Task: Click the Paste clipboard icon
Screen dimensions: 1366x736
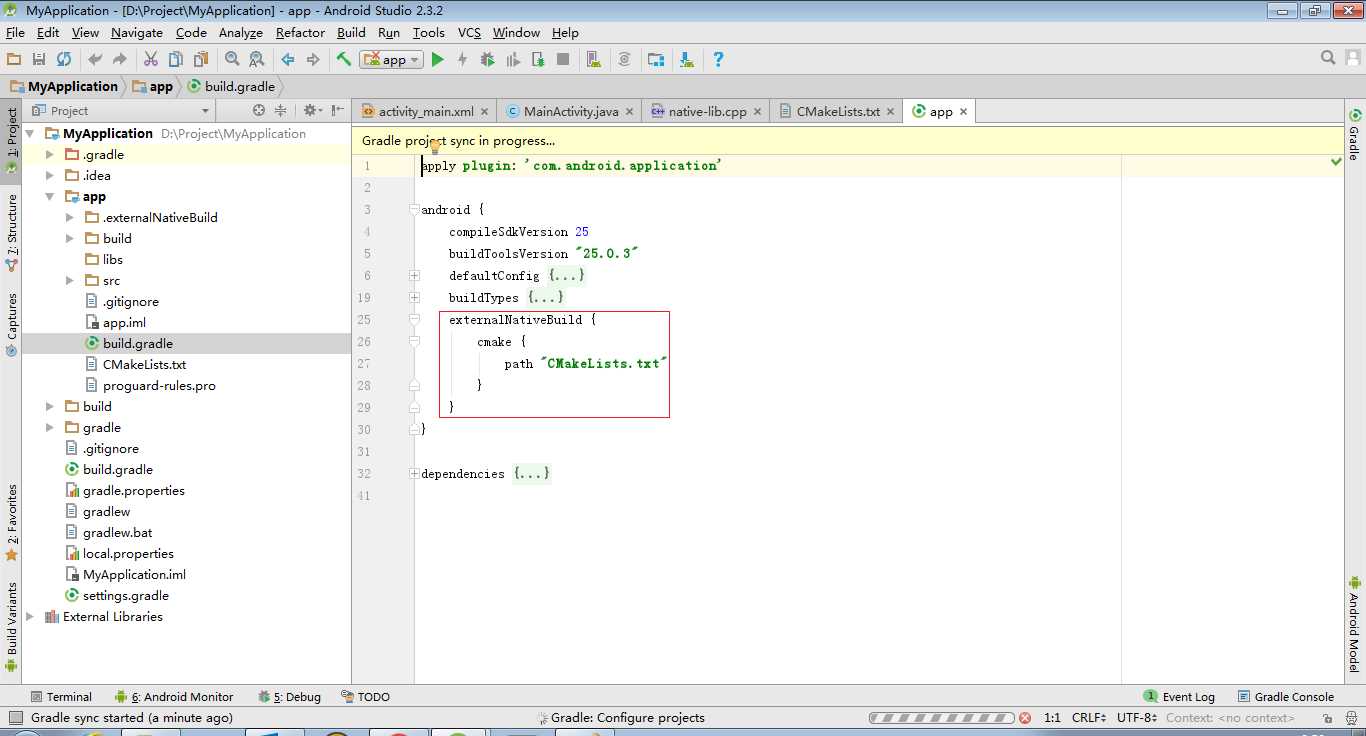Action: pyautogui.click(x=201, y=60)
